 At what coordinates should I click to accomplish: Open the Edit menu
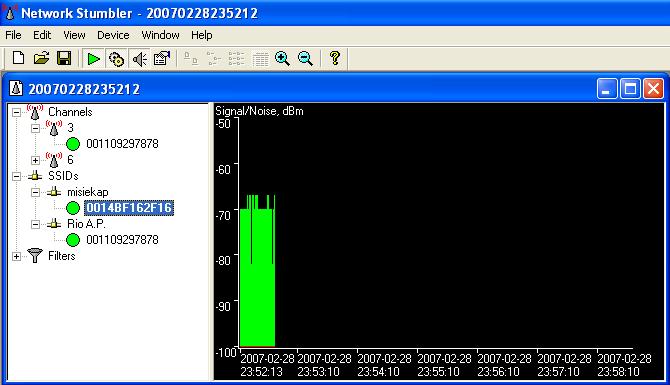pos(42,35)
